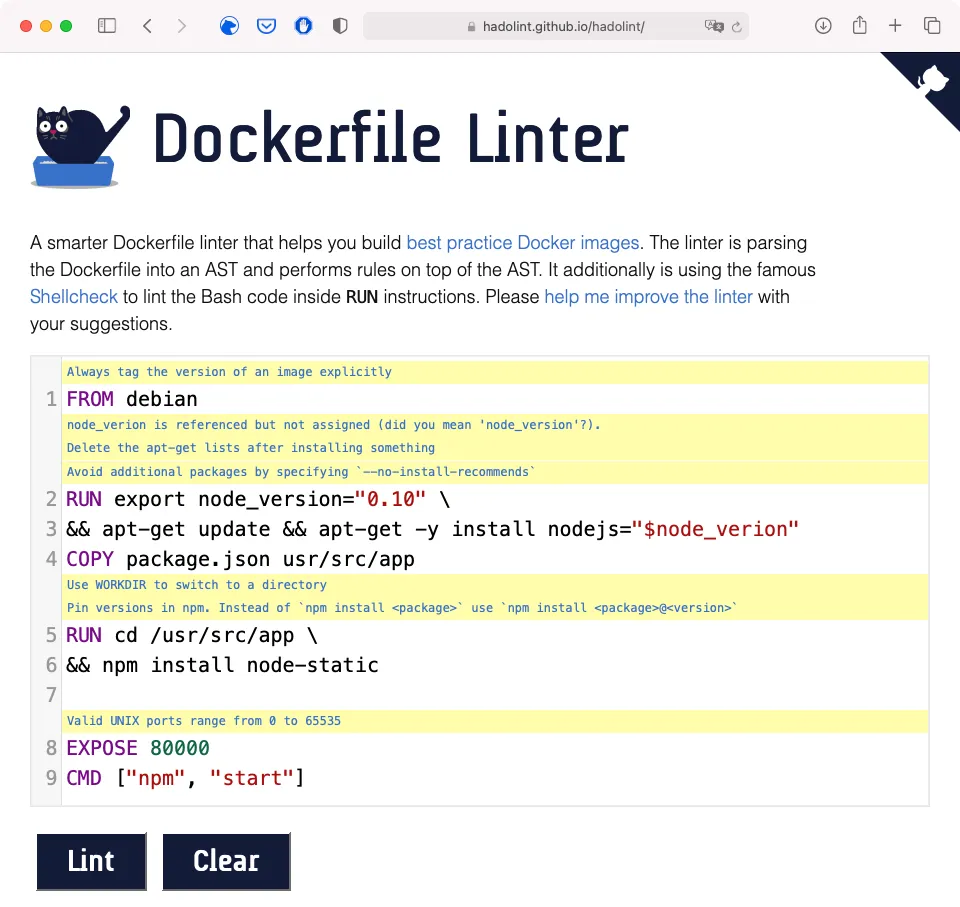Go back with the left arrow

(x=147, y=26)
